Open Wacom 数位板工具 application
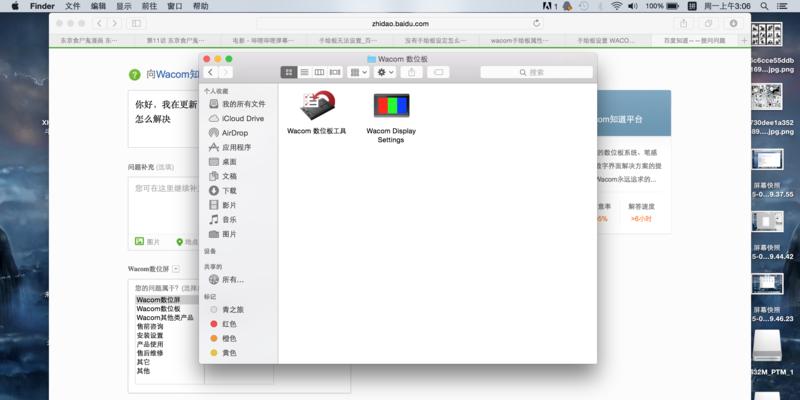The height and width of the screenshot is (400, 800). click(x=317, y=113)
